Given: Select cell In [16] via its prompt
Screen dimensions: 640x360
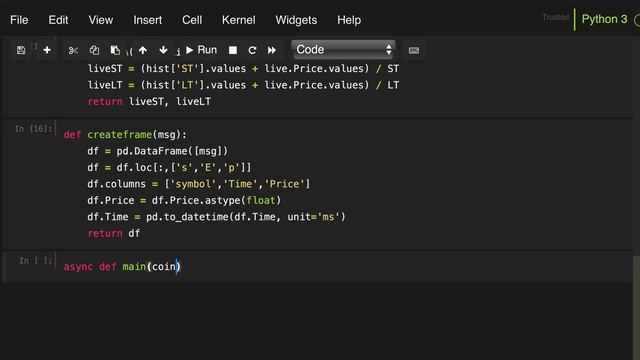Looking at the screenshot, I should click(33, 129).
